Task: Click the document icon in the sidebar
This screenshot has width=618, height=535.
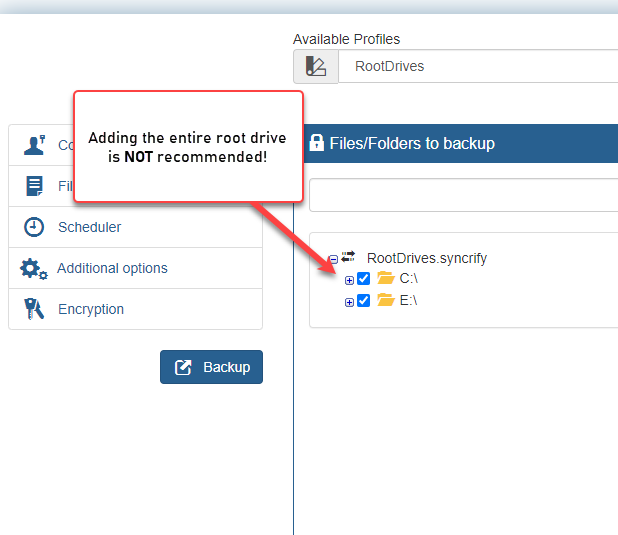Action: coord(34,186)
